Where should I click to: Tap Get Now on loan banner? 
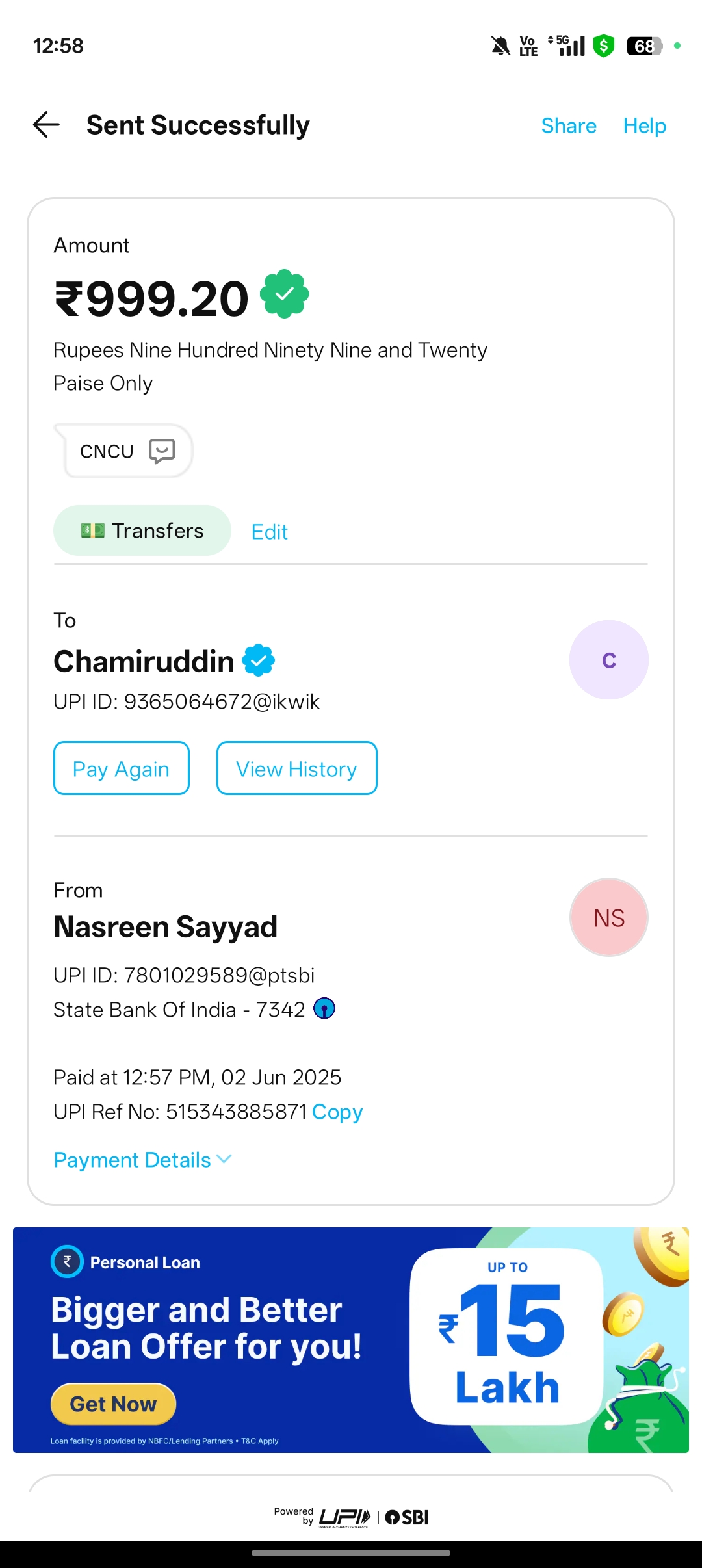[113, 1404]
